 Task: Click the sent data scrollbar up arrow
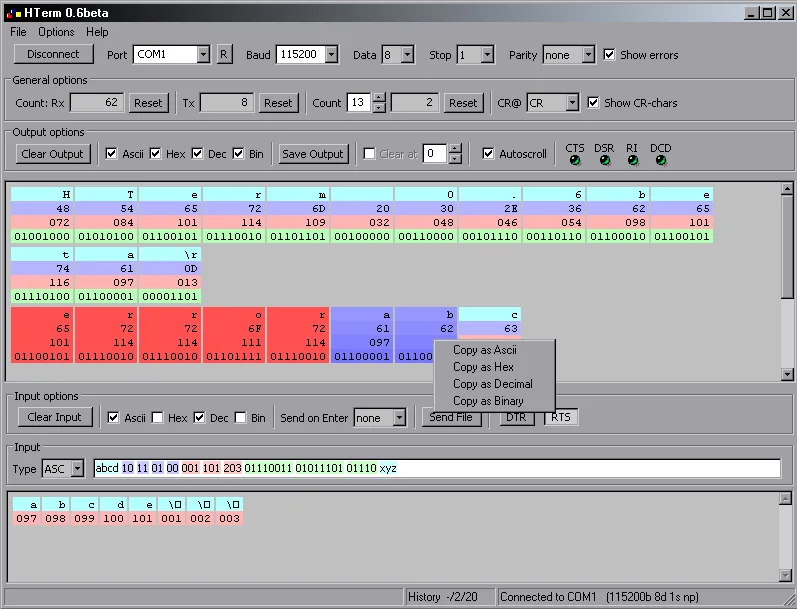785,499
